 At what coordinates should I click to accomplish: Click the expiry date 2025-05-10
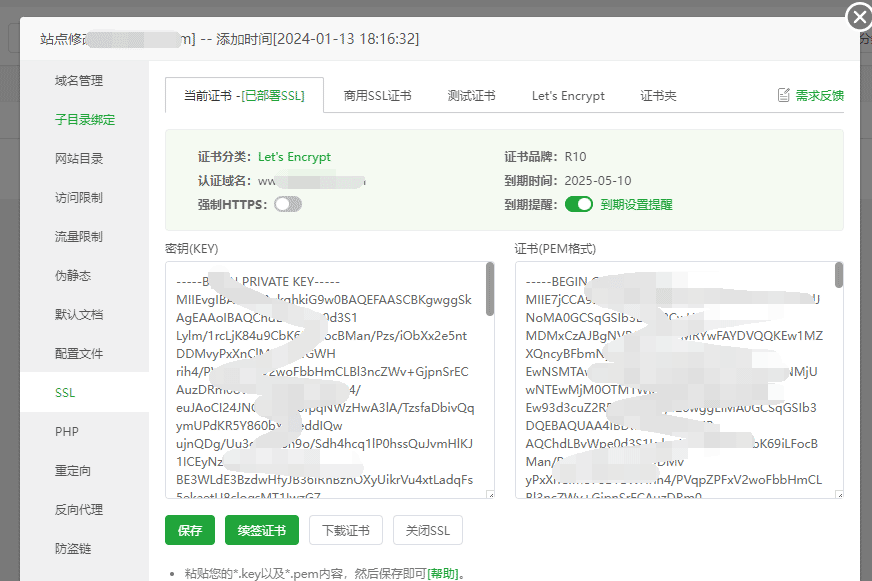(x=598, y=181)
